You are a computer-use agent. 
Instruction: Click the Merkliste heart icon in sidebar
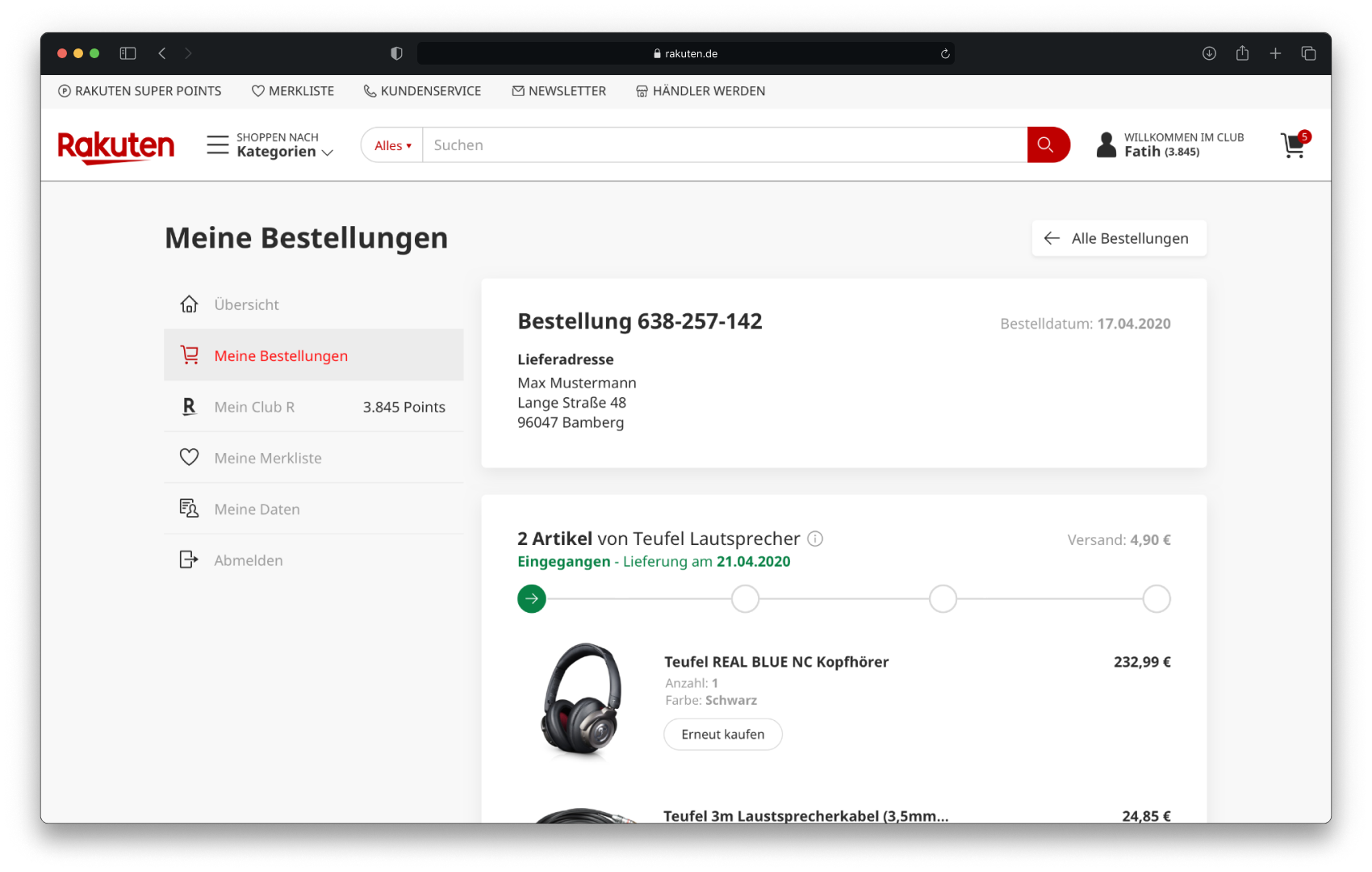point(189,458)
